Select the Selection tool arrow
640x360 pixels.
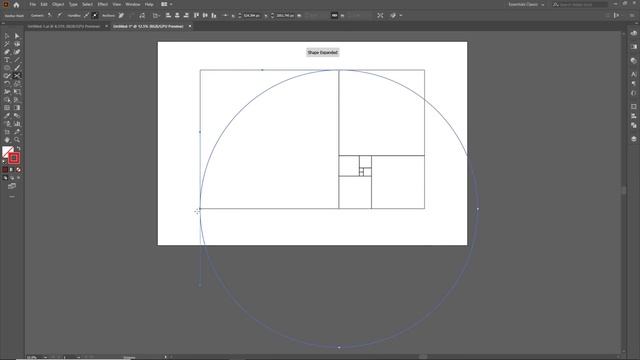click(x=7, y=36)
